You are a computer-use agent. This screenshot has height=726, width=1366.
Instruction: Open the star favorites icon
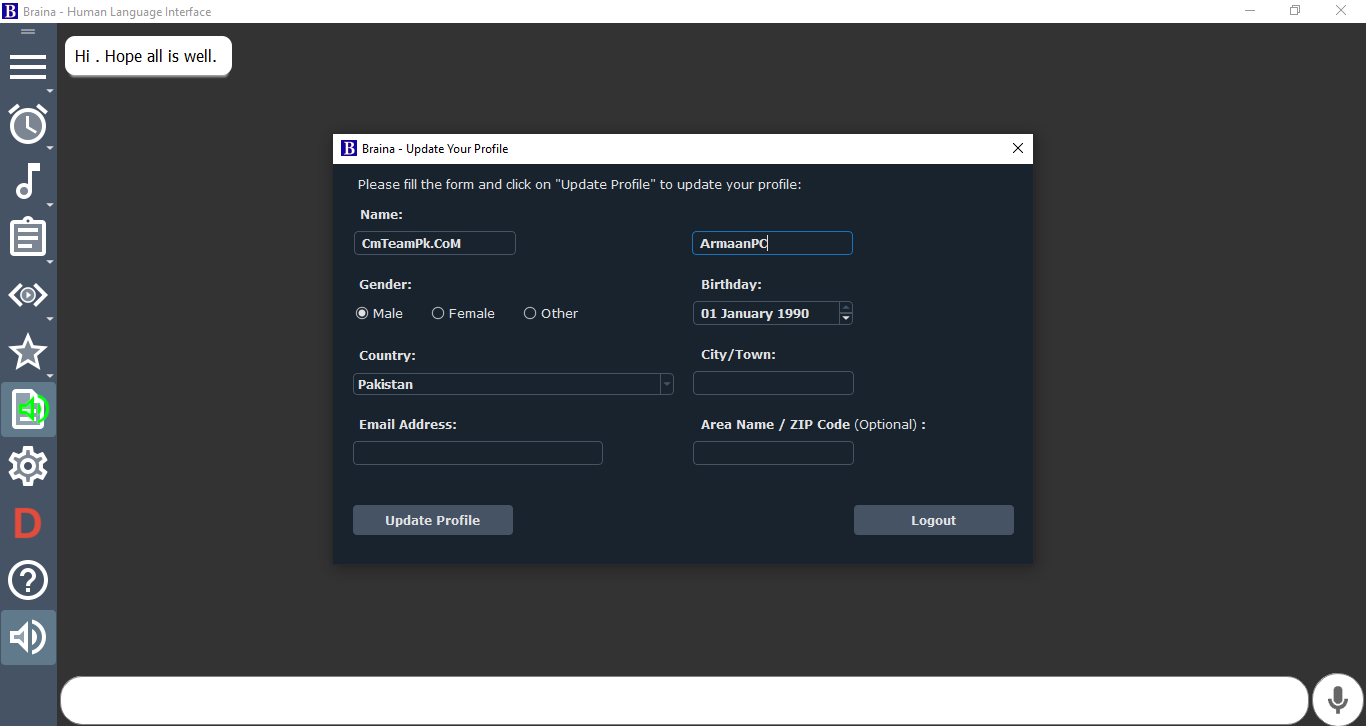[28, 352]
